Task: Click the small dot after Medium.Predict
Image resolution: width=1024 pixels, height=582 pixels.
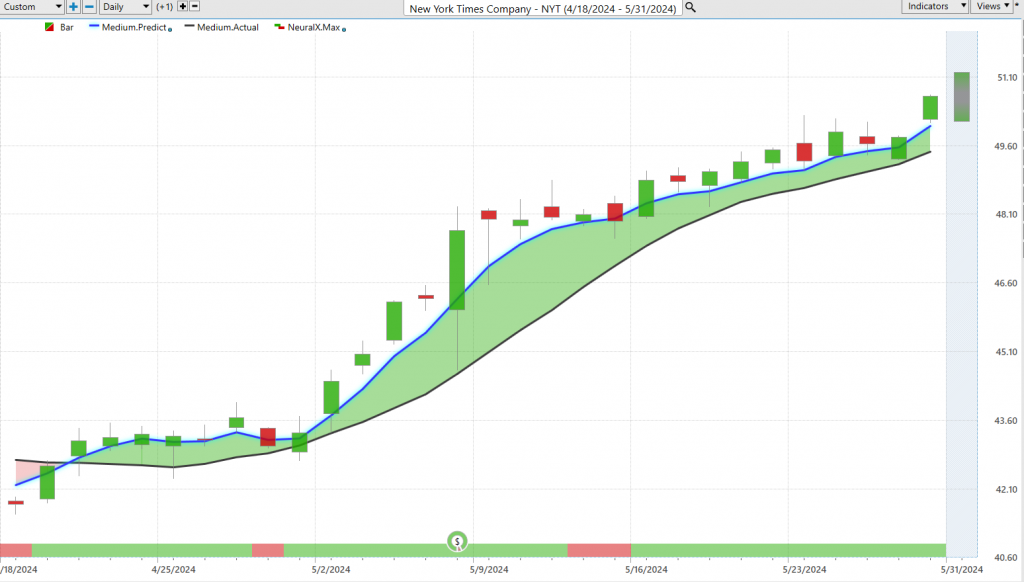Action: [x=170, y=29]
